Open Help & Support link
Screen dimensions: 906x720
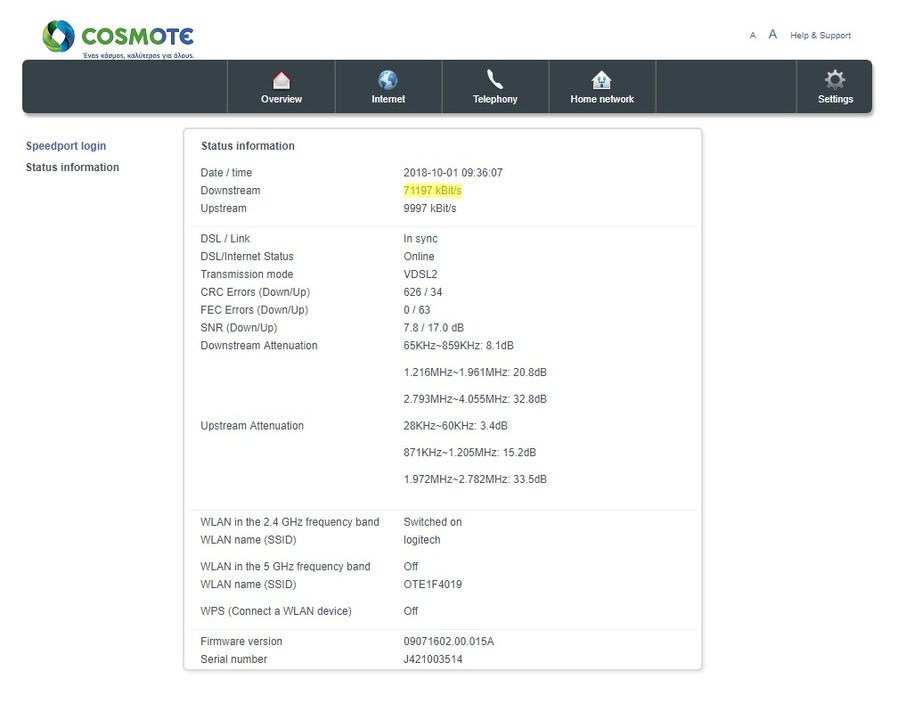tap(820, 35)
